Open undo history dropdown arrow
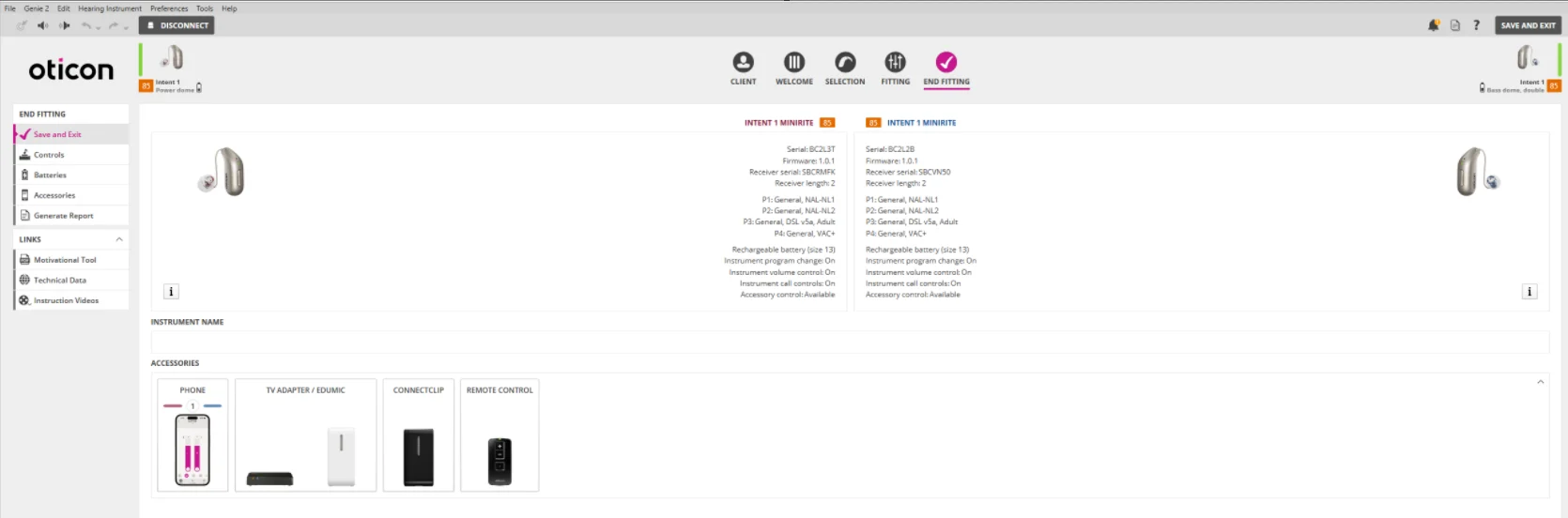The width and height of the screenshot is (1568, 518). tap(99, 27)
